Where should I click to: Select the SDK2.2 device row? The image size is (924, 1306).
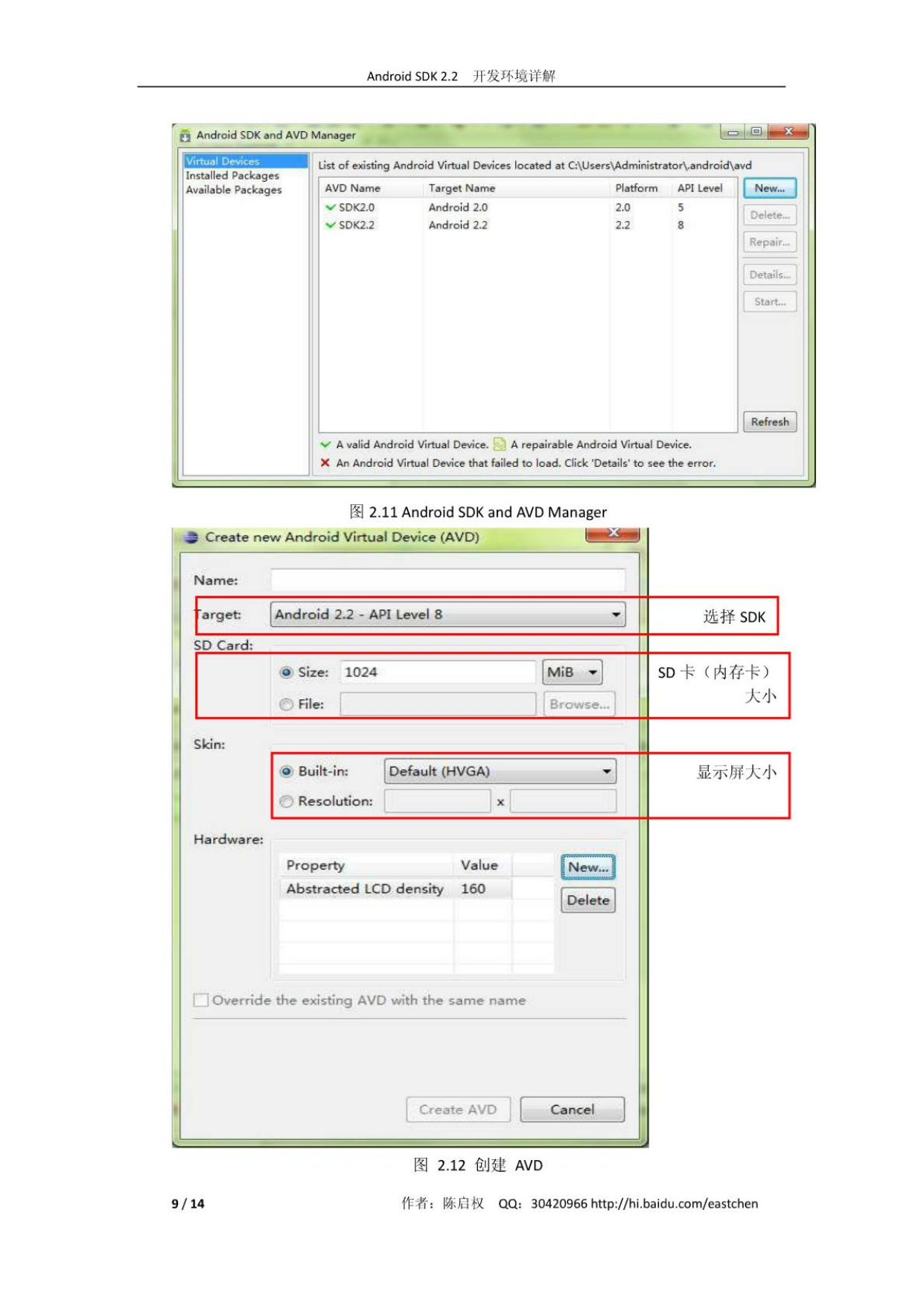[x=527, y=225]
